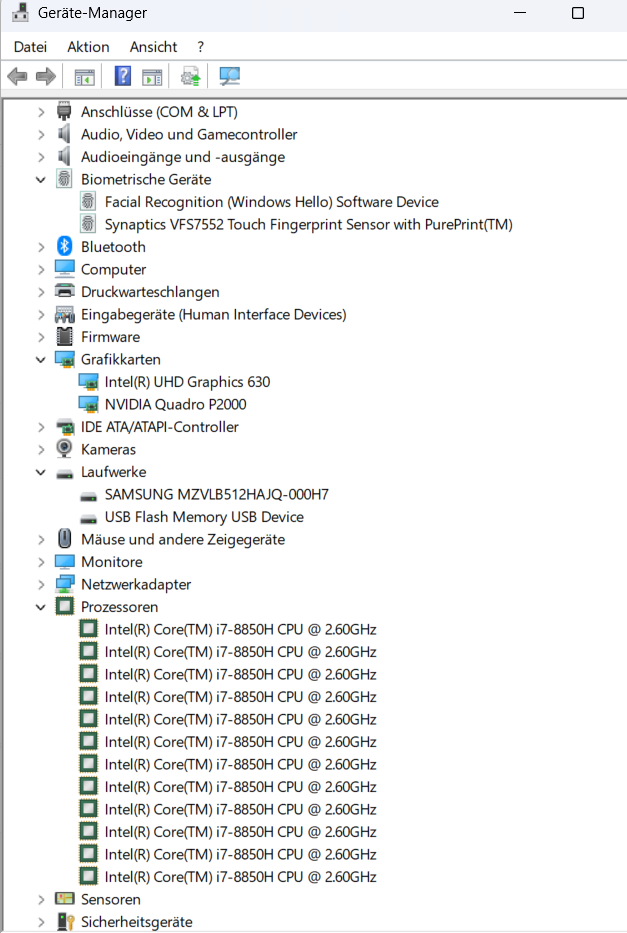
Task: Expand the Sensoren node
Action: click(40, 899)
